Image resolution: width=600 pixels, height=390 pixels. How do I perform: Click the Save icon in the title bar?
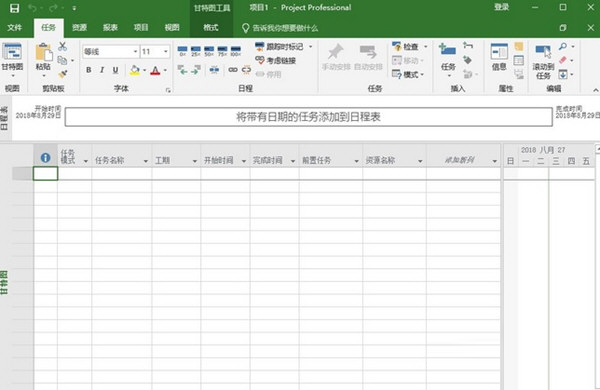pyautogui.click(x=14, y=8)
